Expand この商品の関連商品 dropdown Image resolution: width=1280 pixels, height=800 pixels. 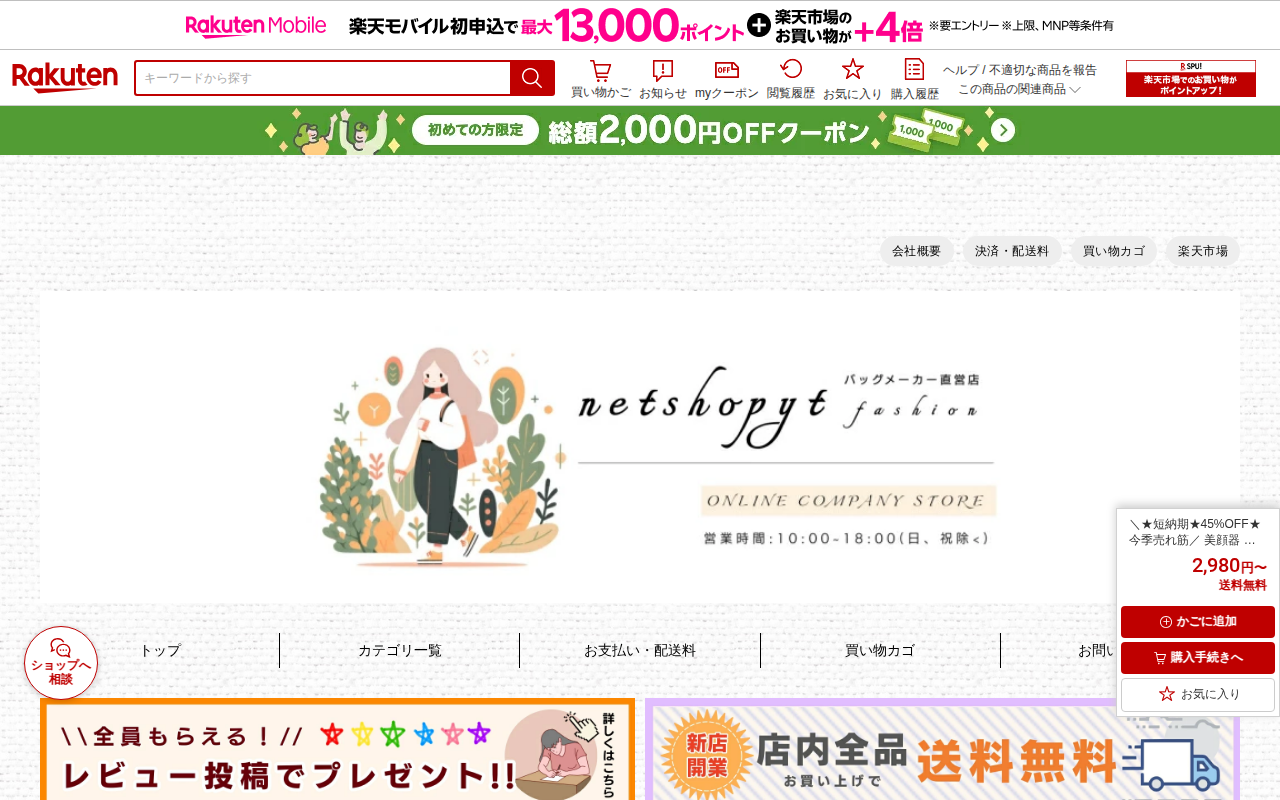click(1019, 89)
